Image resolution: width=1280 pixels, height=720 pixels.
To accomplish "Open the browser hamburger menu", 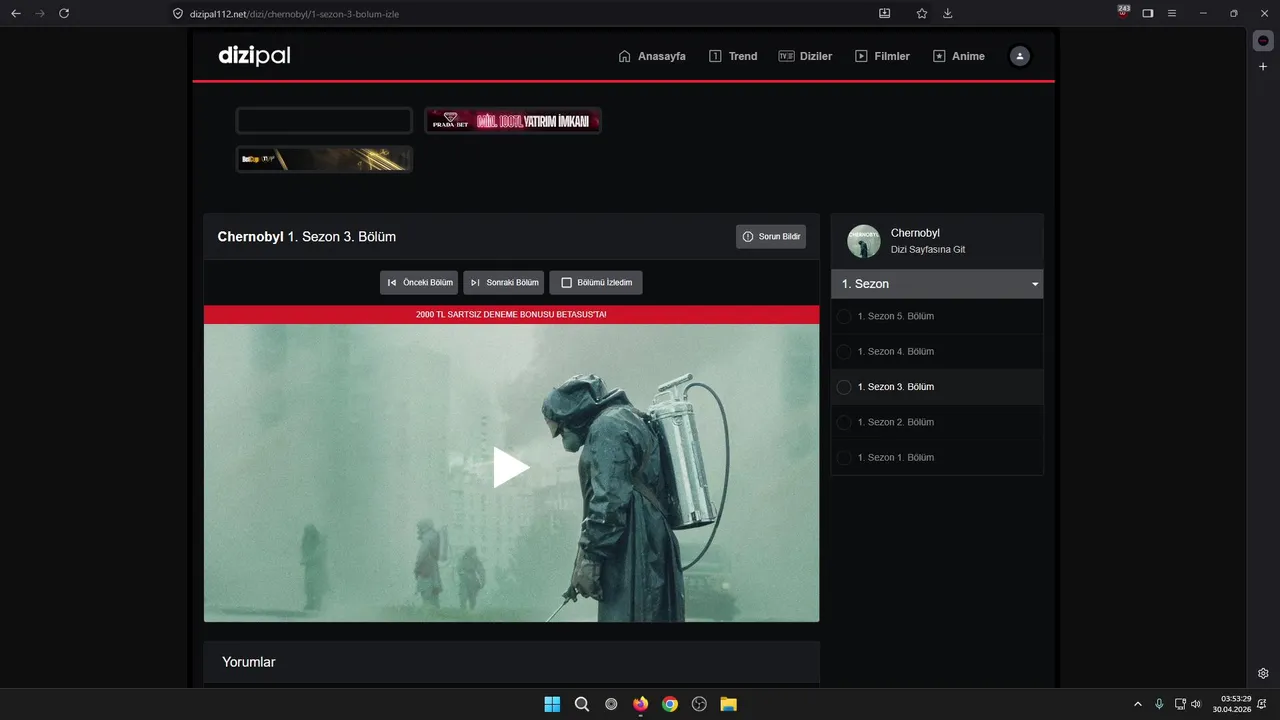I will 1172,13.
